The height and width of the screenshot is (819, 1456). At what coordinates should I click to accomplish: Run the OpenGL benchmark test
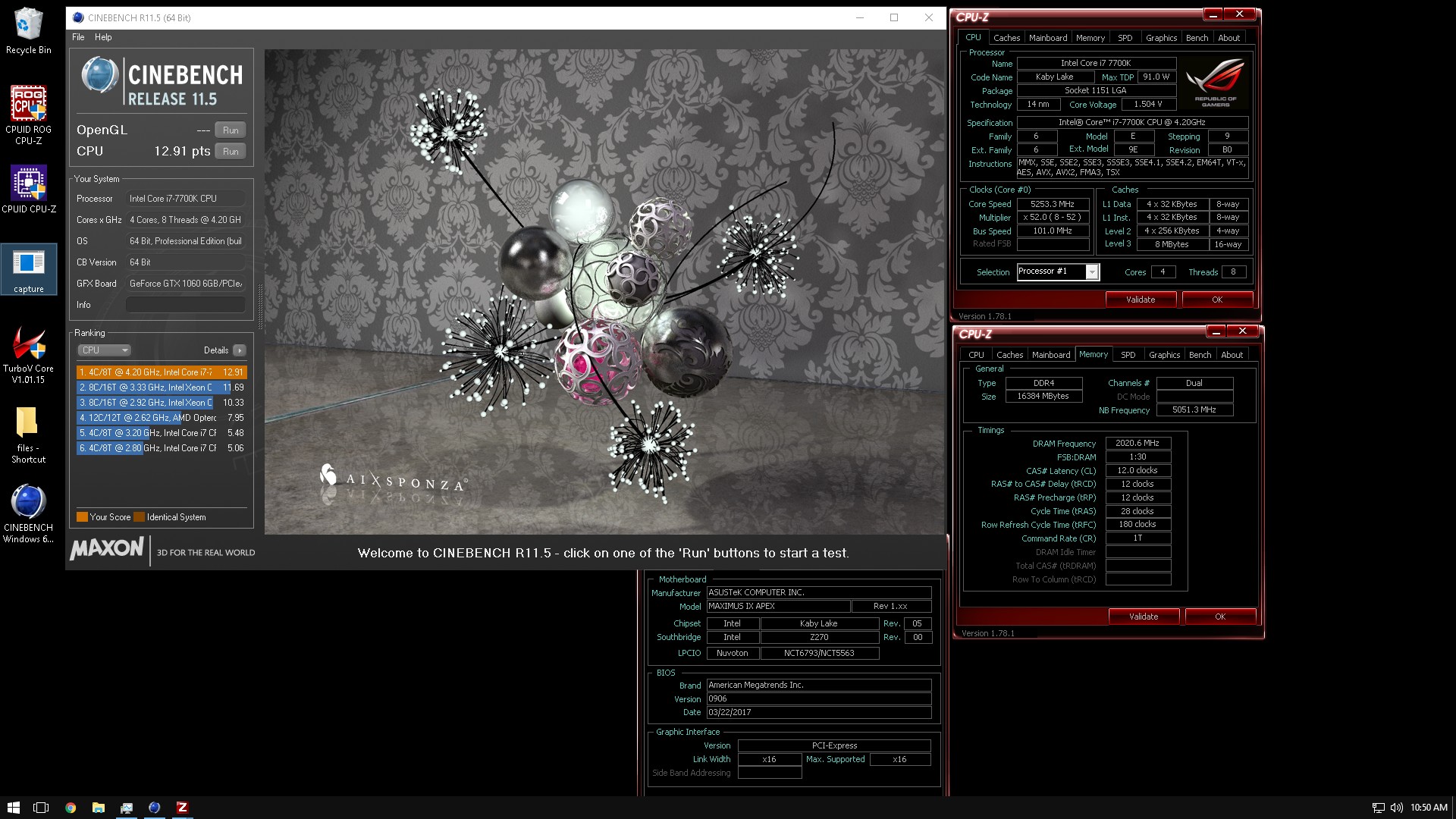click(231, 130)
